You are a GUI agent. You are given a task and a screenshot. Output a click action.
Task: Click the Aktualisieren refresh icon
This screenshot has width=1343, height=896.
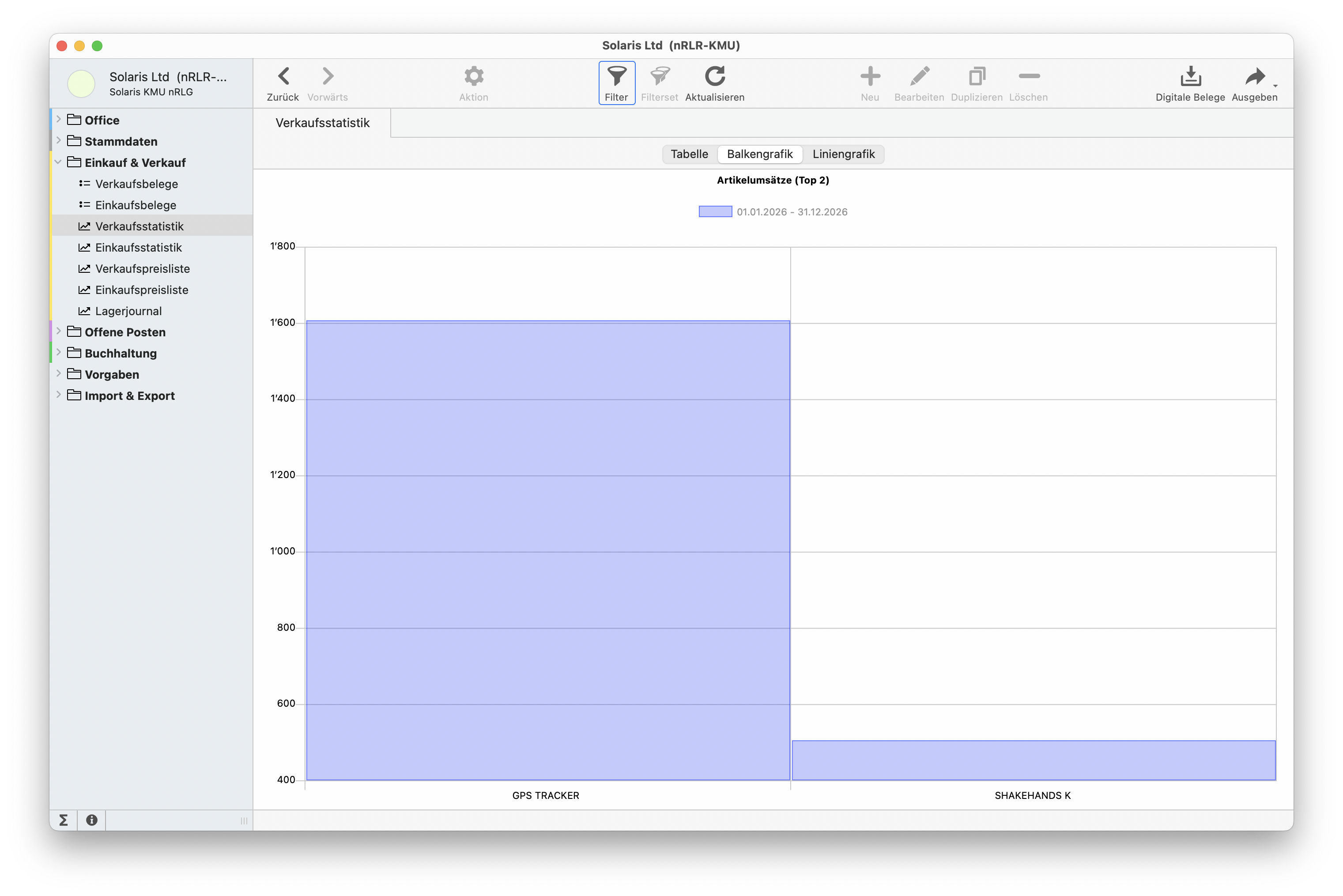pyautogui.click(x=714, y=76)
